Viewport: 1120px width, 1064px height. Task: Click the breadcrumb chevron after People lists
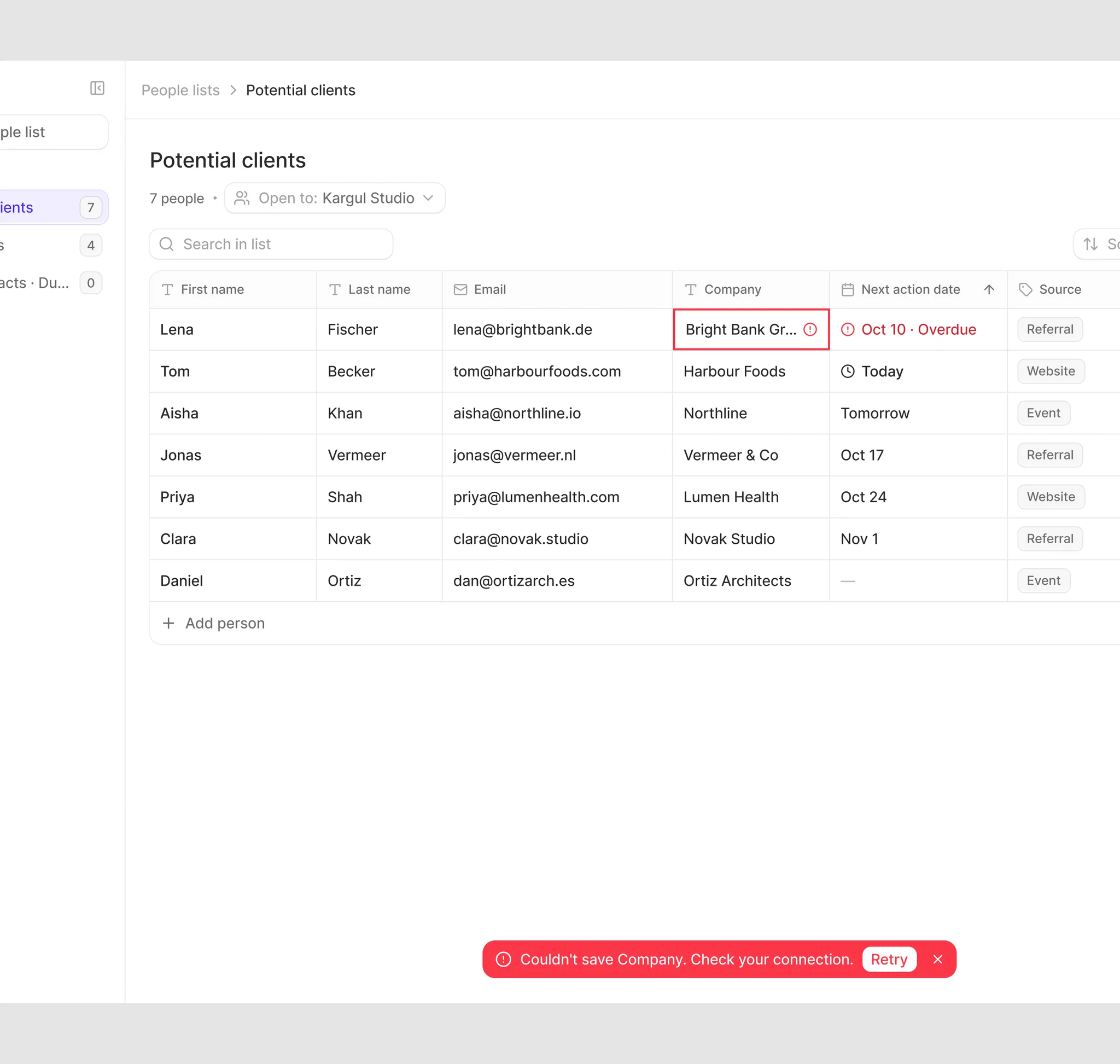(233, 90)
